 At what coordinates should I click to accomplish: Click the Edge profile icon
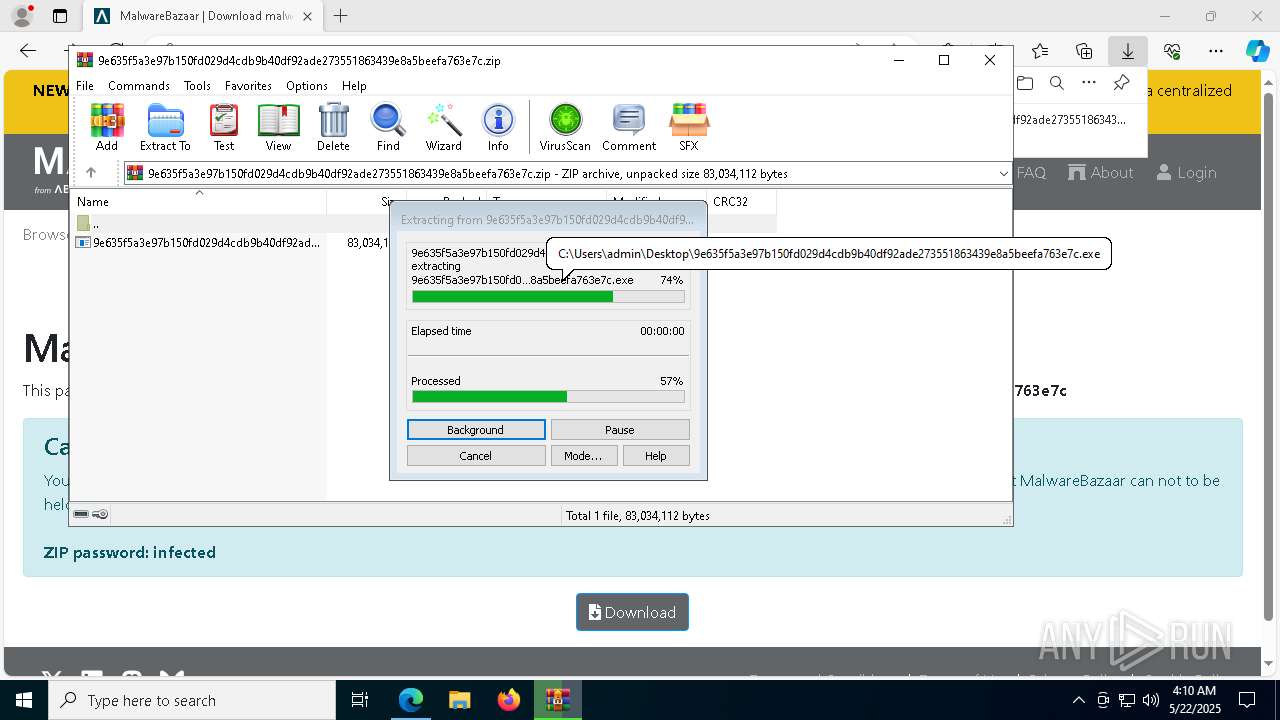pyautogui.click(x=21, y=16)
